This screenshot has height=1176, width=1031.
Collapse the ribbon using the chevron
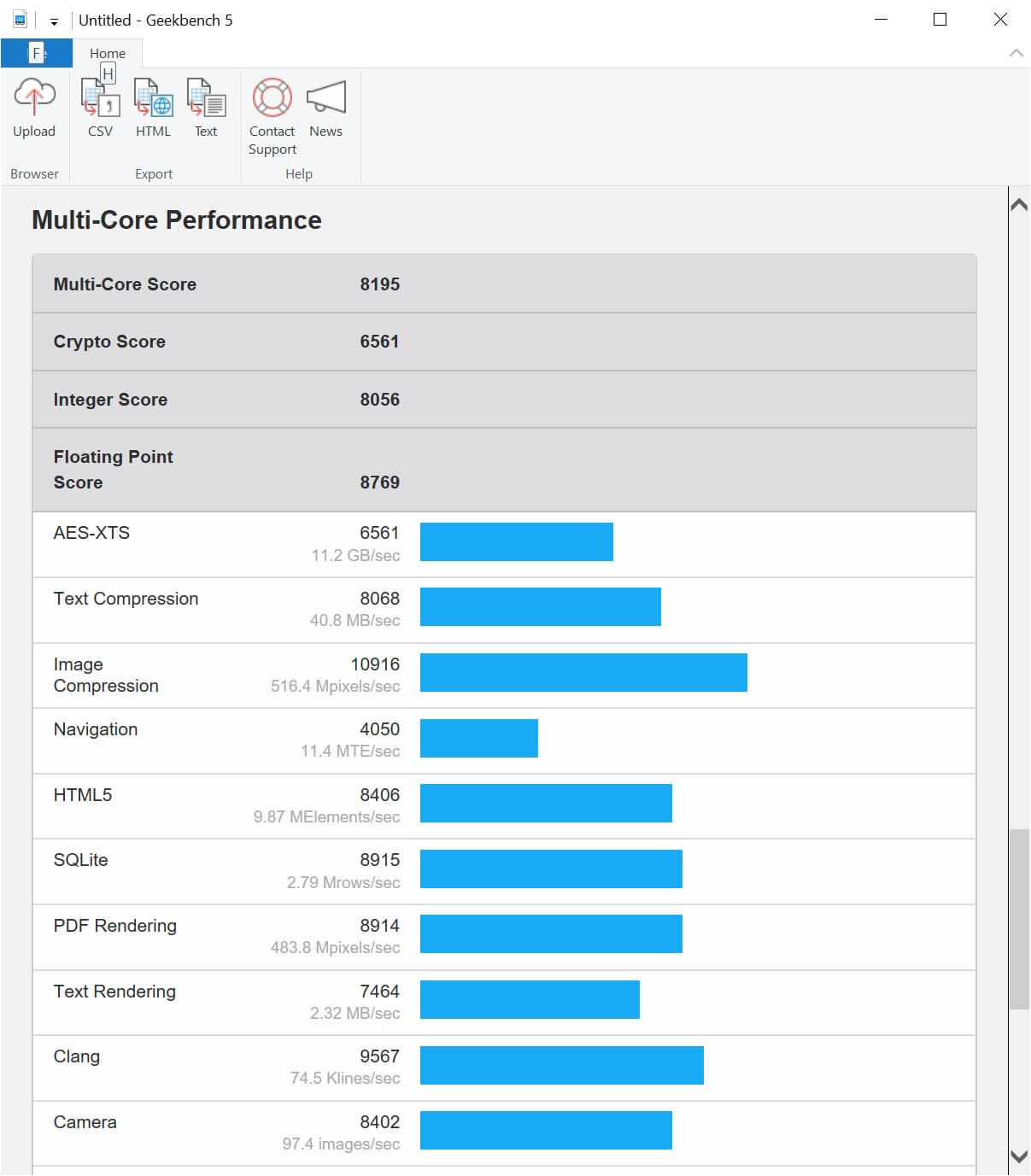[1016, 53]
